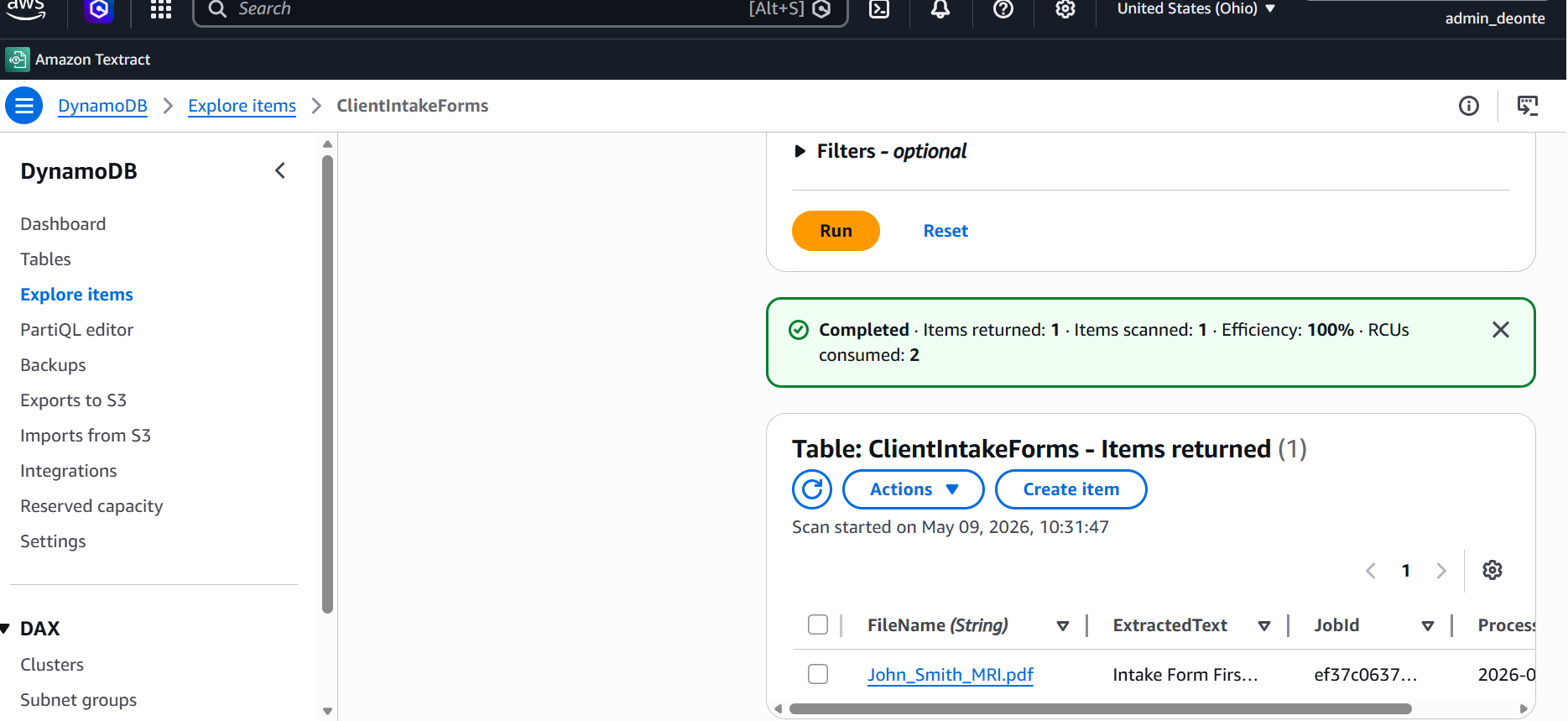Open PartiQL editor in the sidebar
The height and width of the screenshot is (721, 1568).
76,330
